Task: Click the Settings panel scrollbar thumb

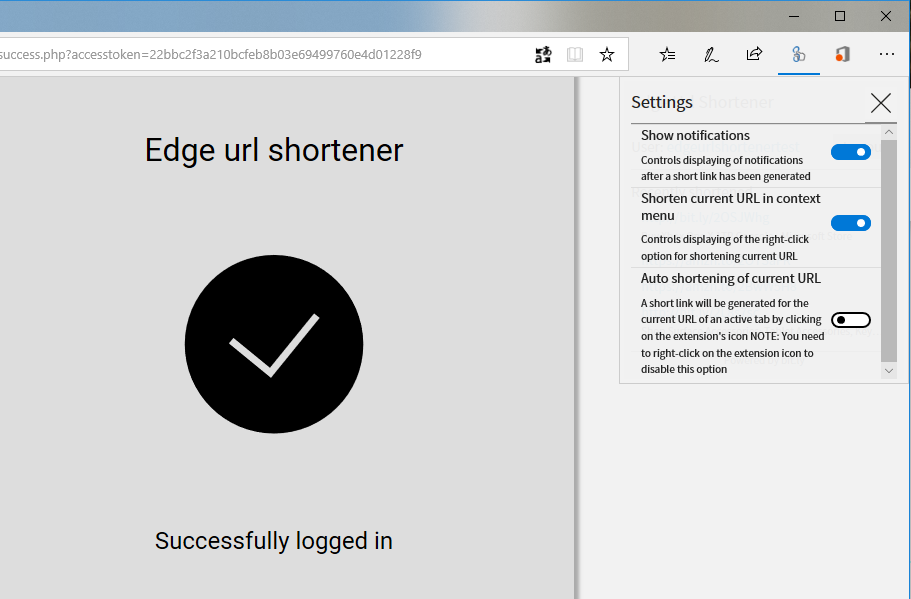Action: coord(888,251)
